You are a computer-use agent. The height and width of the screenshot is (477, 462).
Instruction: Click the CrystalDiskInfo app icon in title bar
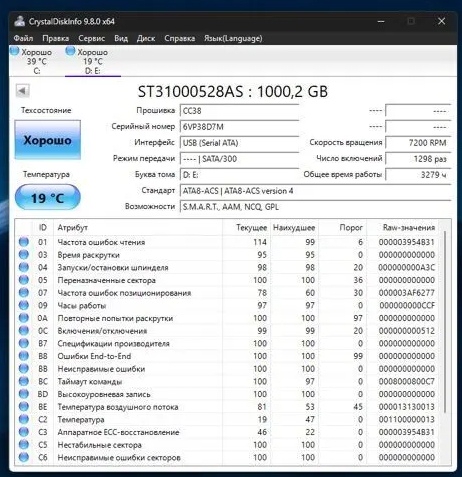pyautogui.click(x=20, y=21)
